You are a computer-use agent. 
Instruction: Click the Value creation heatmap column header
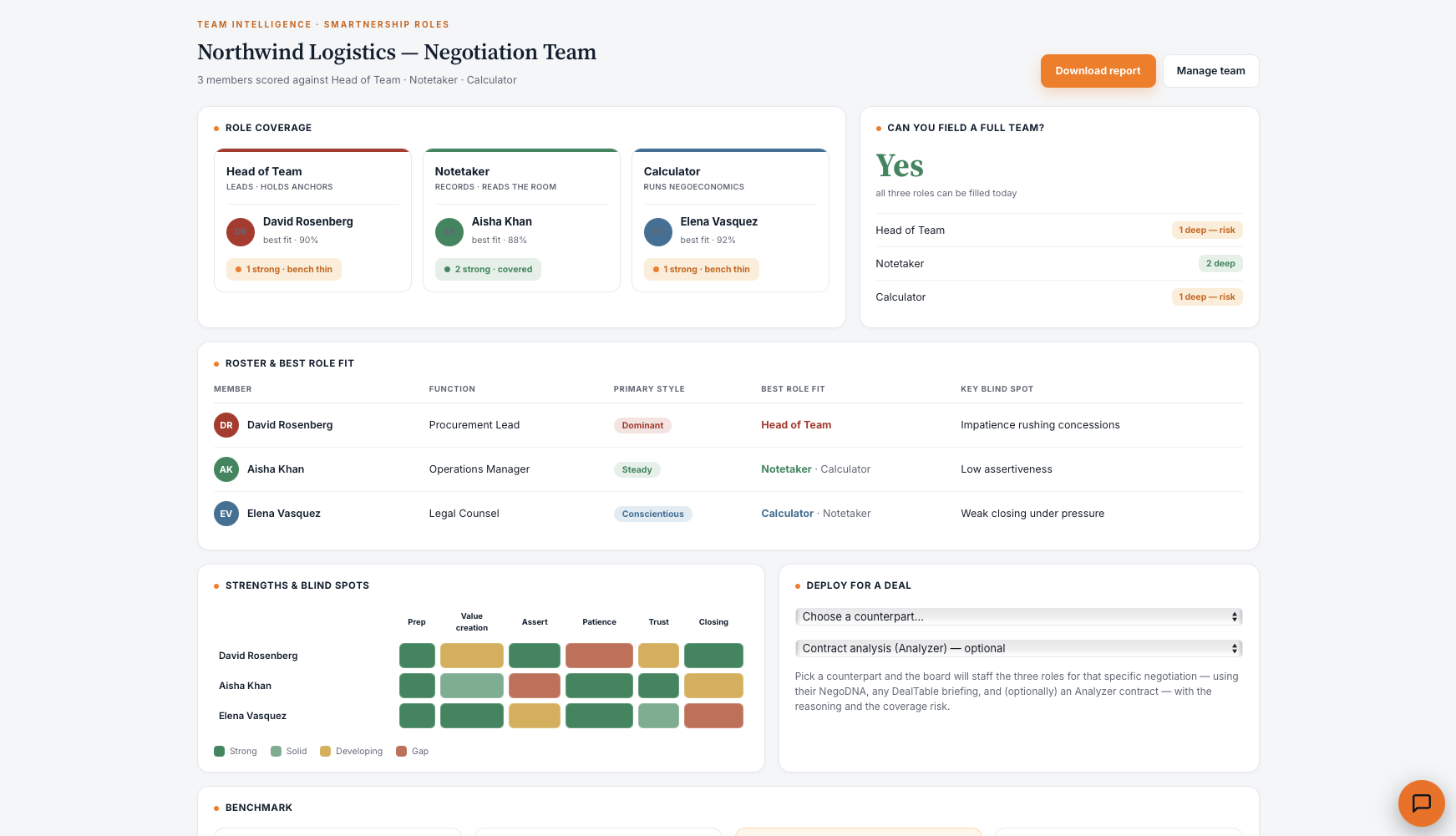(472, 622)
